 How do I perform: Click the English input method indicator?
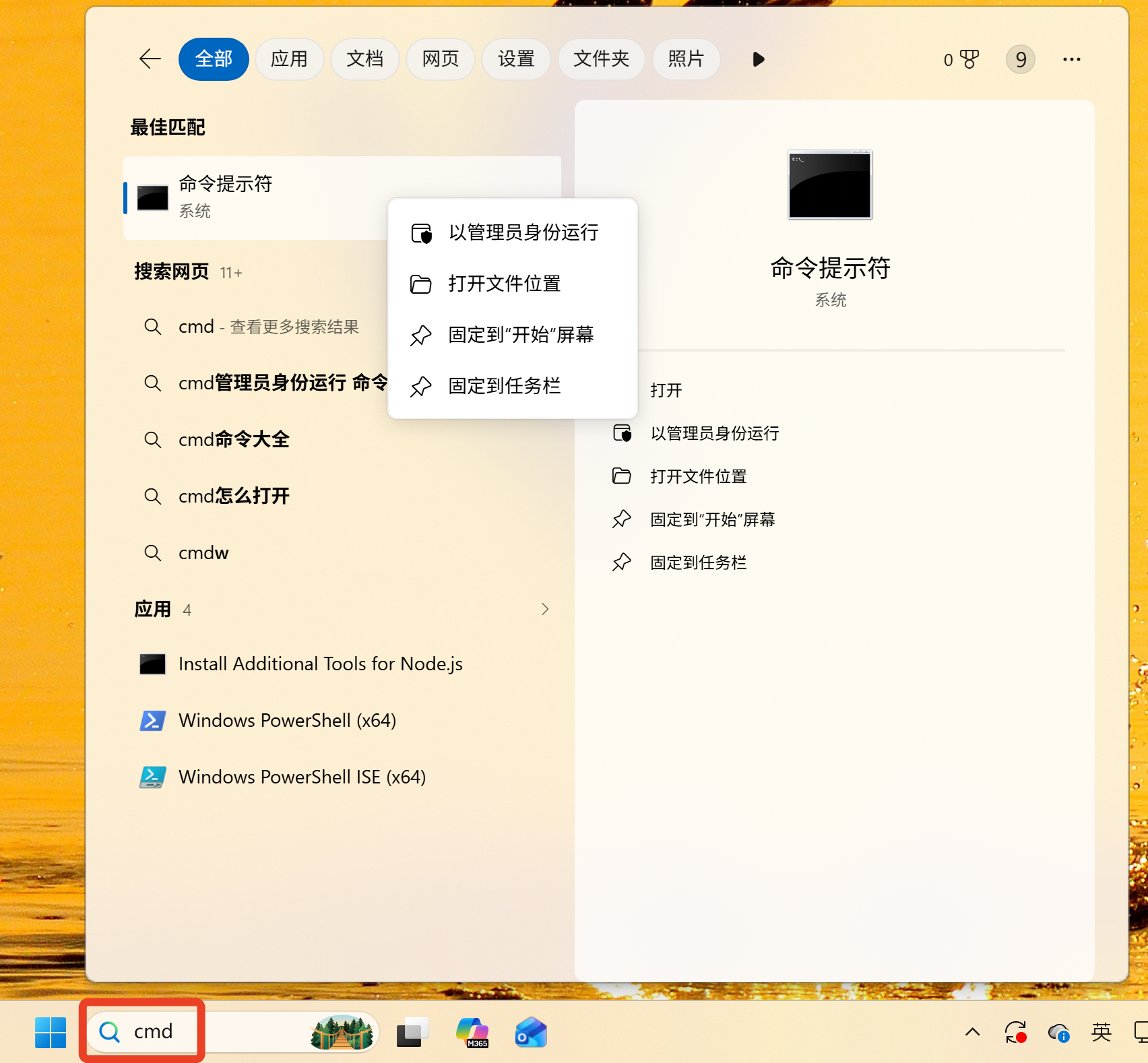1101,1032
